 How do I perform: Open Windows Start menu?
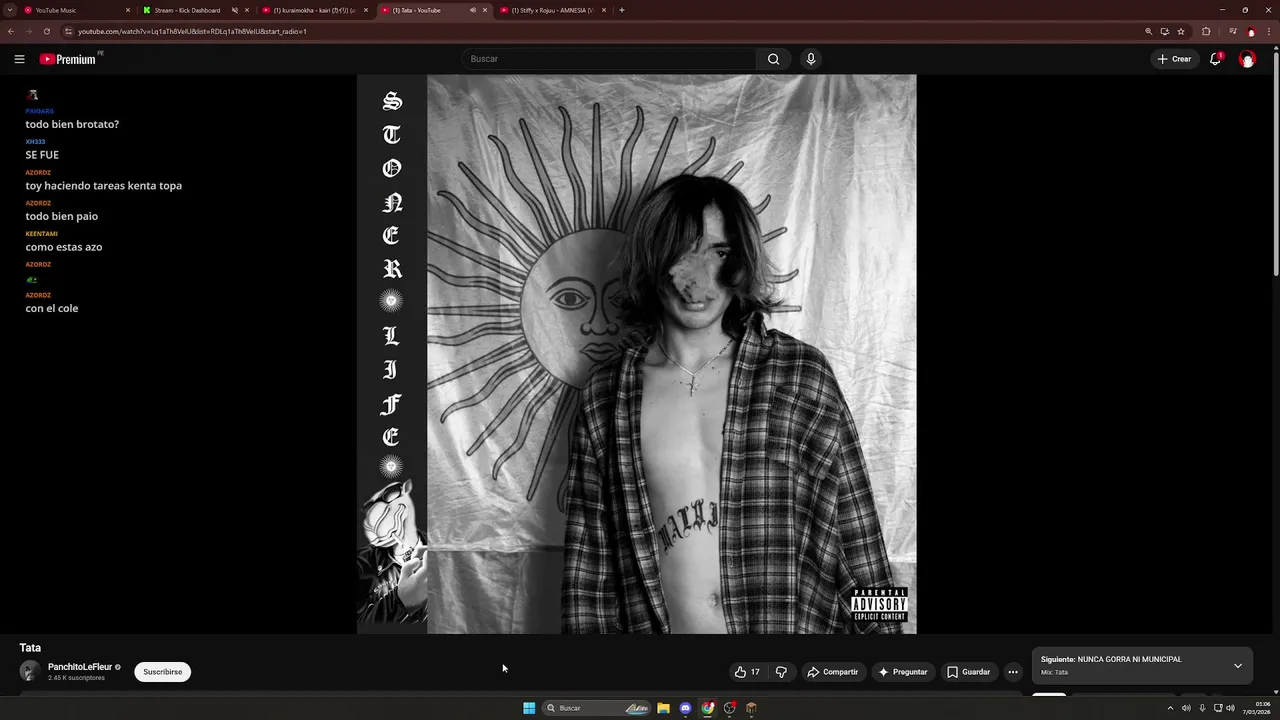click(529, 708)
